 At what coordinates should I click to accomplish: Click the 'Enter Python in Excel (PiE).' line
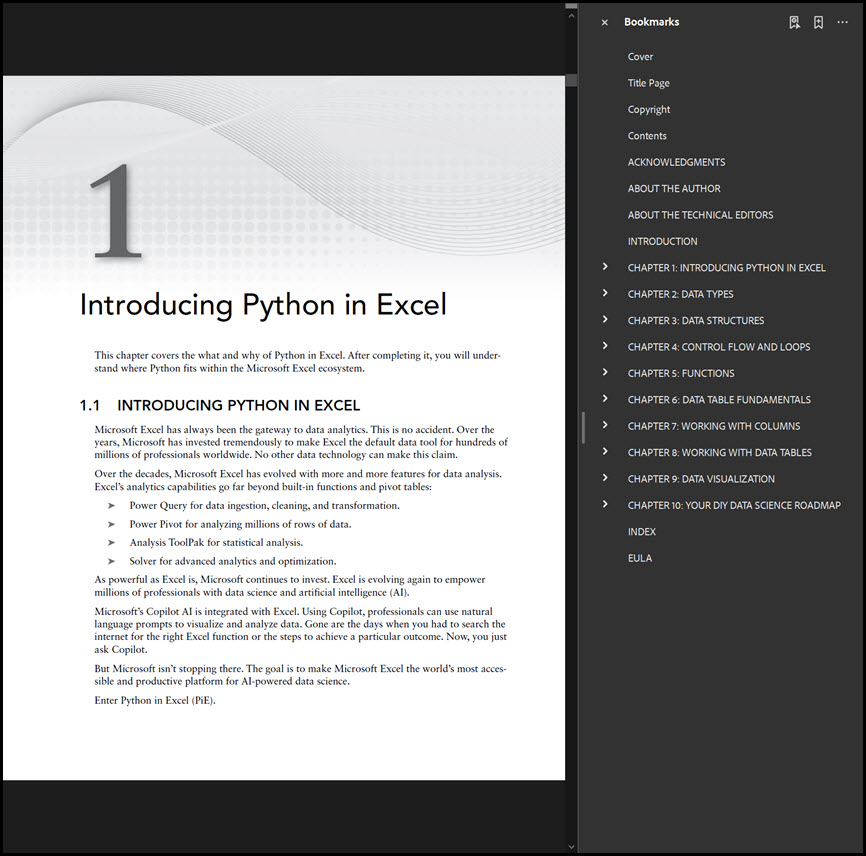(155, 700)
